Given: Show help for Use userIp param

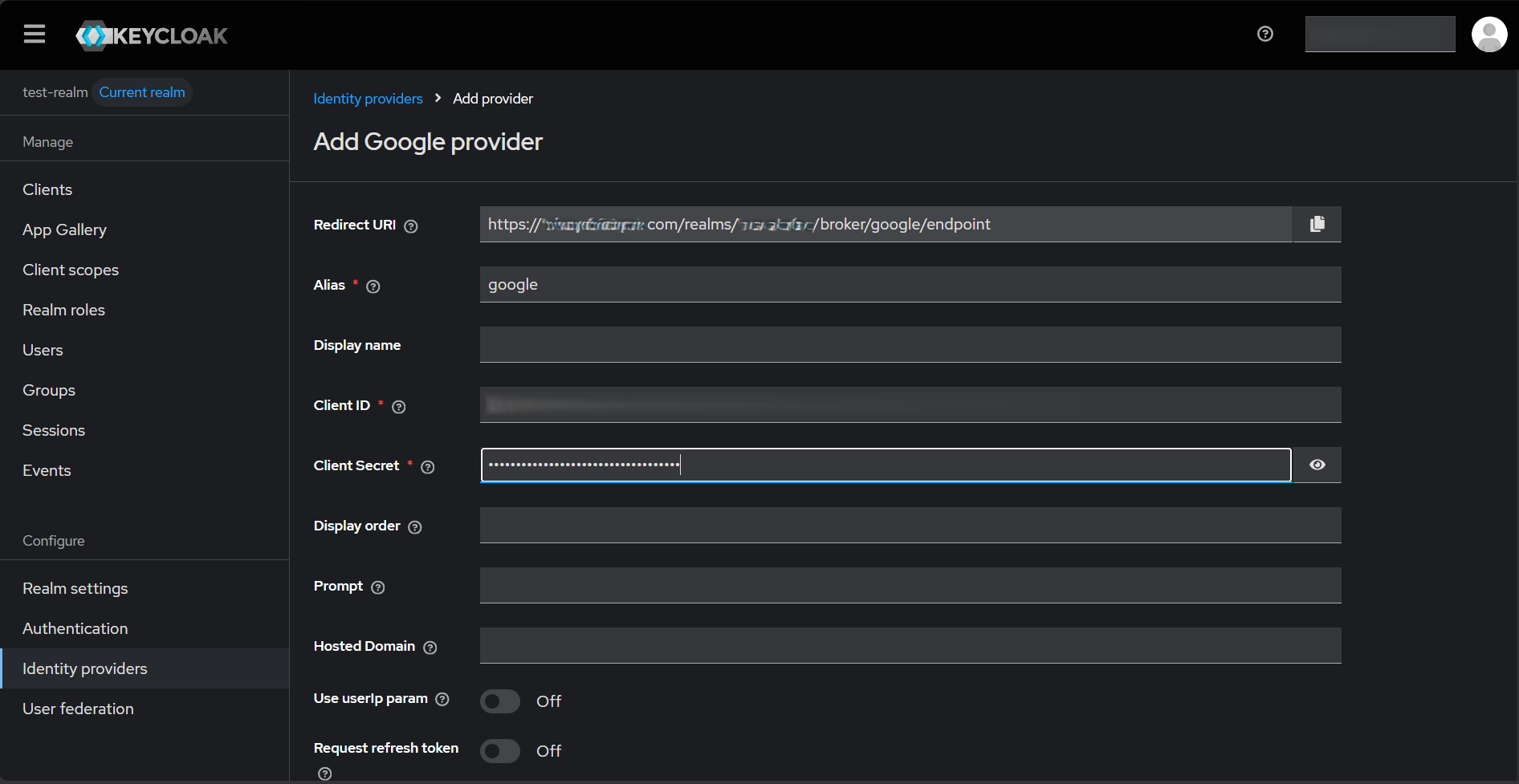Looking at the screenshot, I should tap(442, 699).
